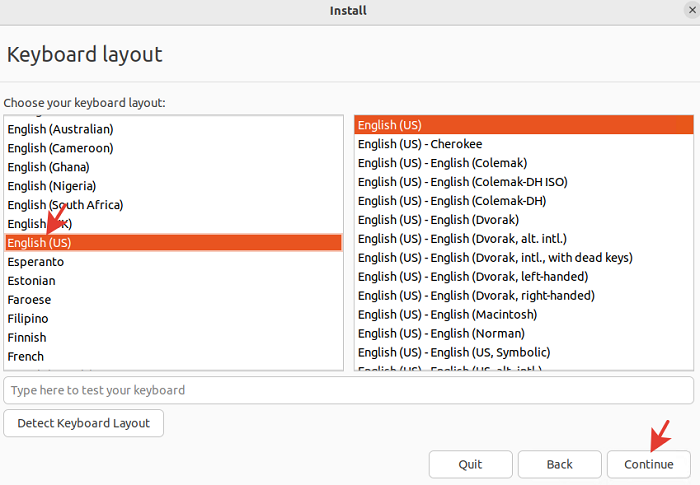Focus the keyboard test input field
Image resolution: width=700 pixels, height=485 pixels.
coord(348,390)
